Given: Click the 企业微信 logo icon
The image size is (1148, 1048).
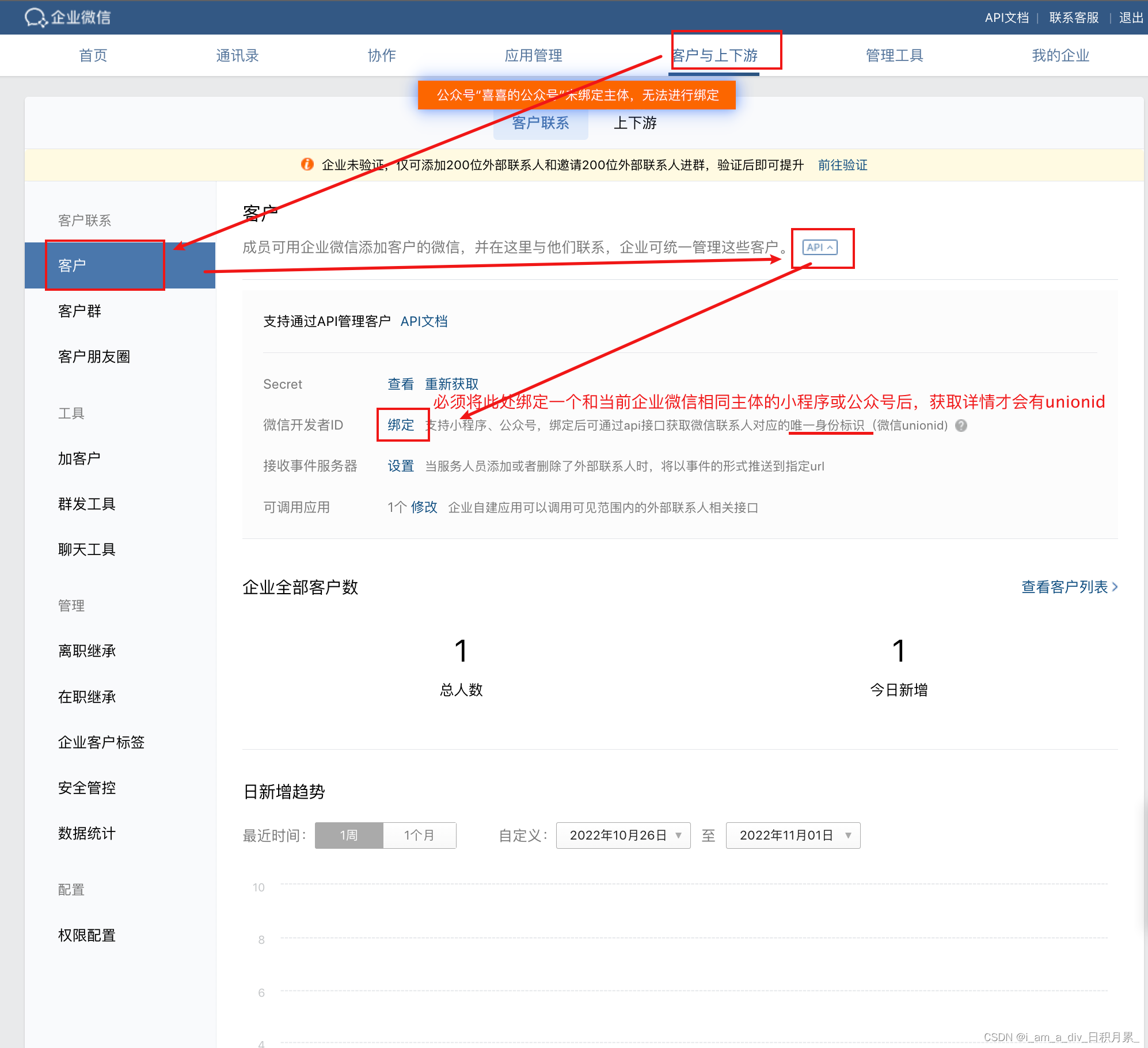Looking at the screenshot, I should 35,17.
